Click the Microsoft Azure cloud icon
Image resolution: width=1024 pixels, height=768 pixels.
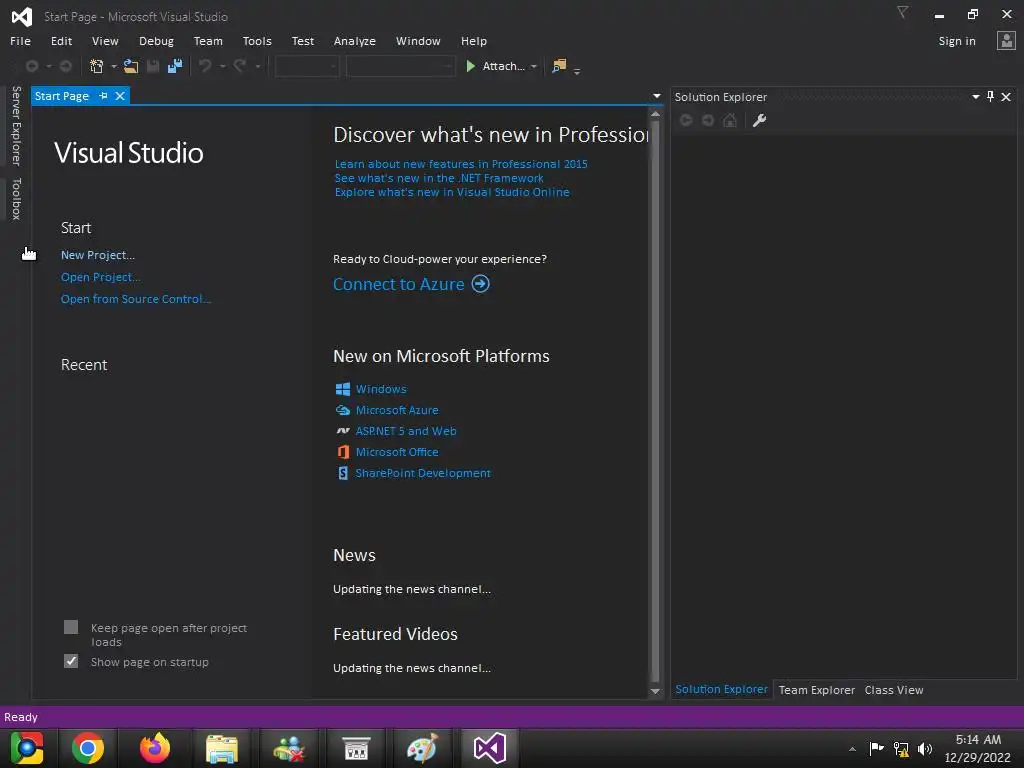pyautogui.click(x=343, y=410)
